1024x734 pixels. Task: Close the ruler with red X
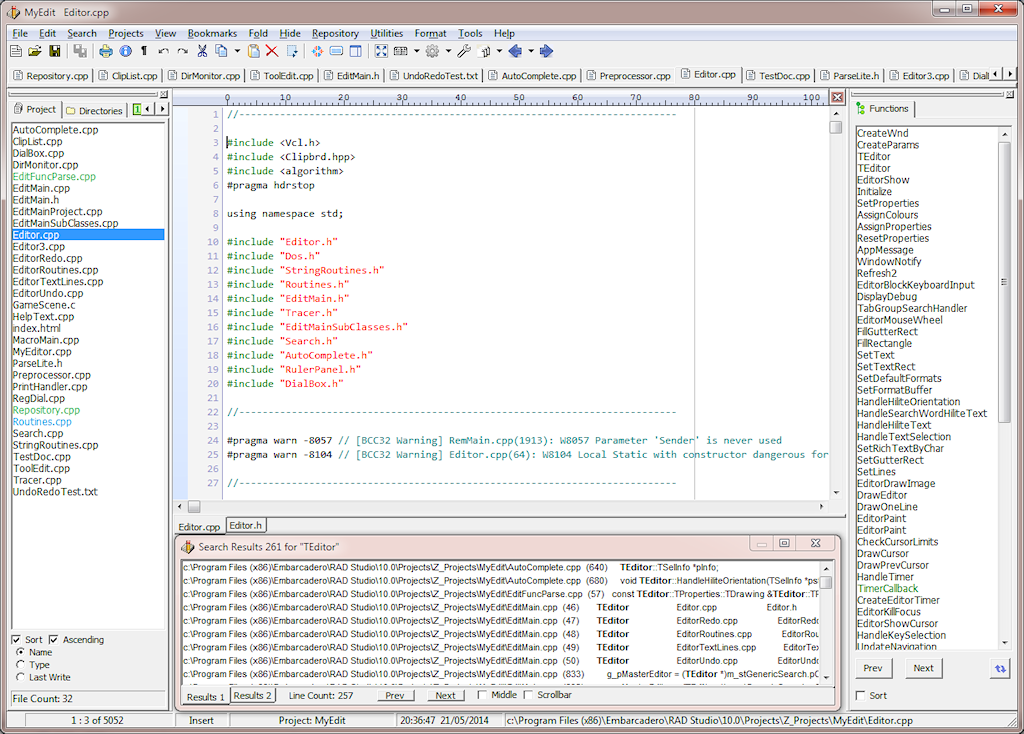click(x=837, y=97)
